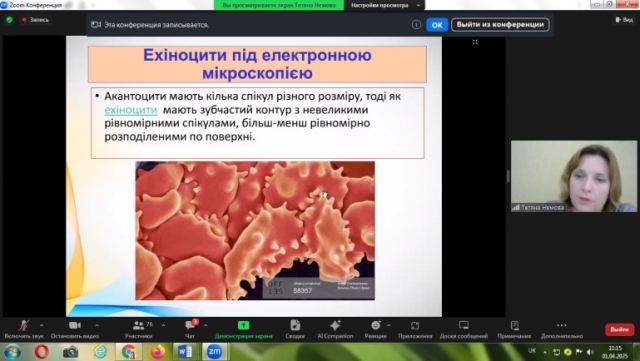Open Приложения apps icon
This screenshot has height=361, width=640.
[x=415, y=325]
